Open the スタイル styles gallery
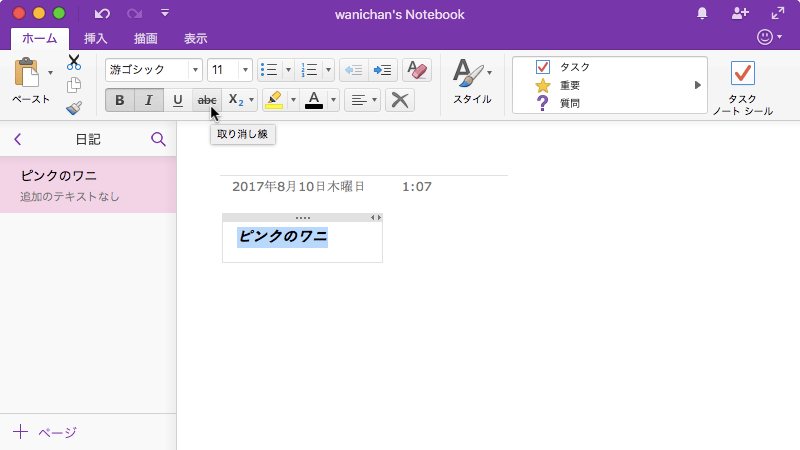 coord(472,82)
